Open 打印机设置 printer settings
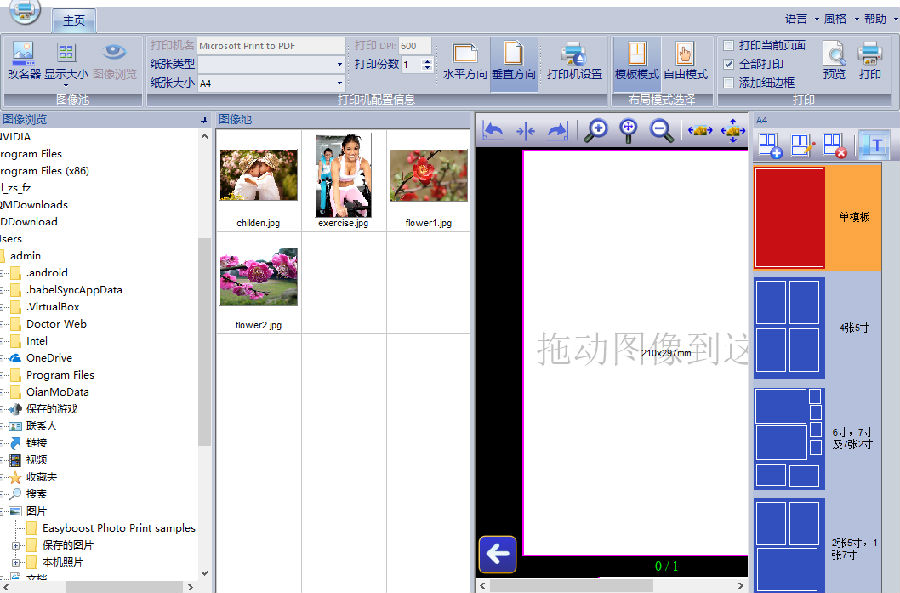The image size is (900, 593). (574, 61)
